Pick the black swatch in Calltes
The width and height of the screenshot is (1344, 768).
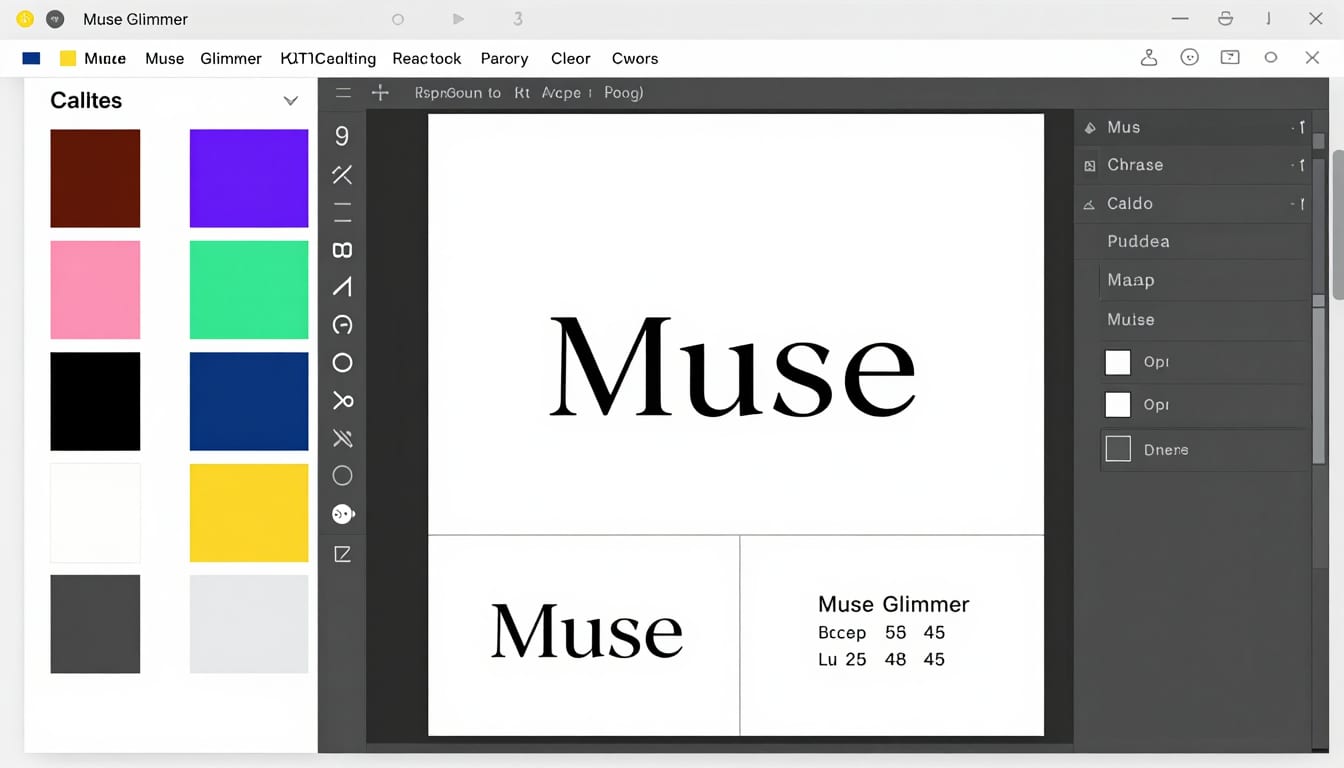(x=95, y=401)
